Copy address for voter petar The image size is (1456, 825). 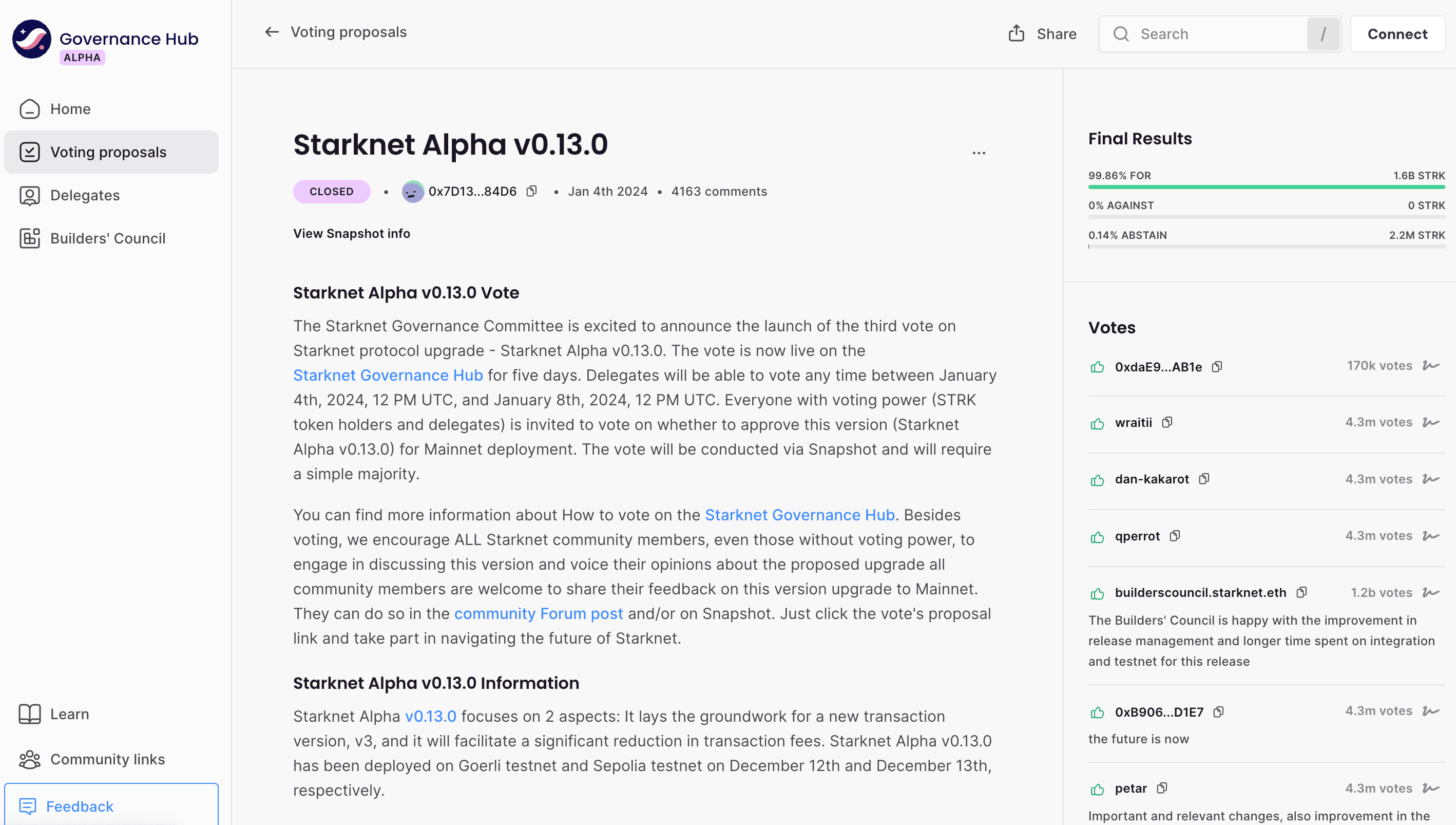[1162, 788]
